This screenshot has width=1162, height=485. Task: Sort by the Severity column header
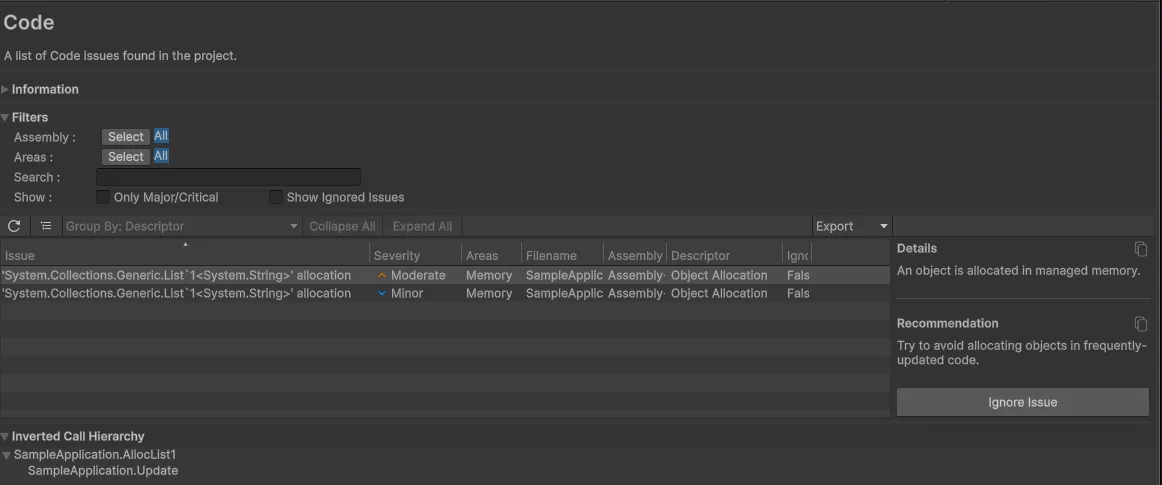[397, 256]
